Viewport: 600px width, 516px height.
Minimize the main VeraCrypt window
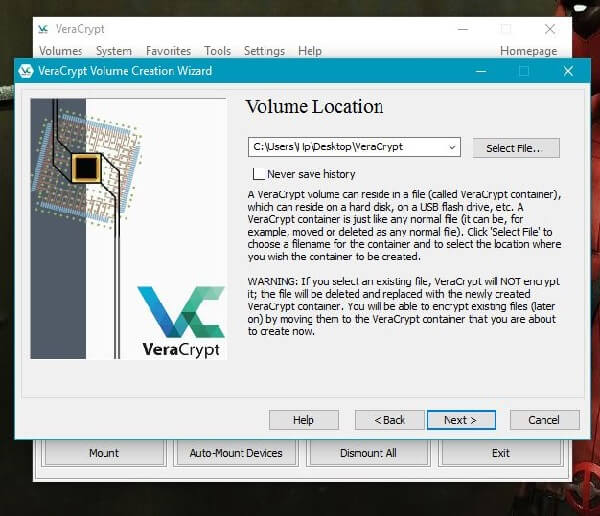pyautogui.click(x=463, y=29)
